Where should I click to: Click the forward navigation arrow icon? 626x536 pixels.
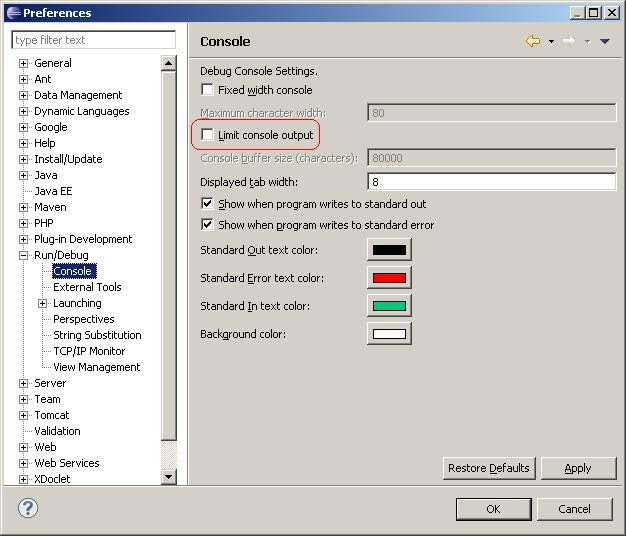pyautogui.click(x=569, y=41)
